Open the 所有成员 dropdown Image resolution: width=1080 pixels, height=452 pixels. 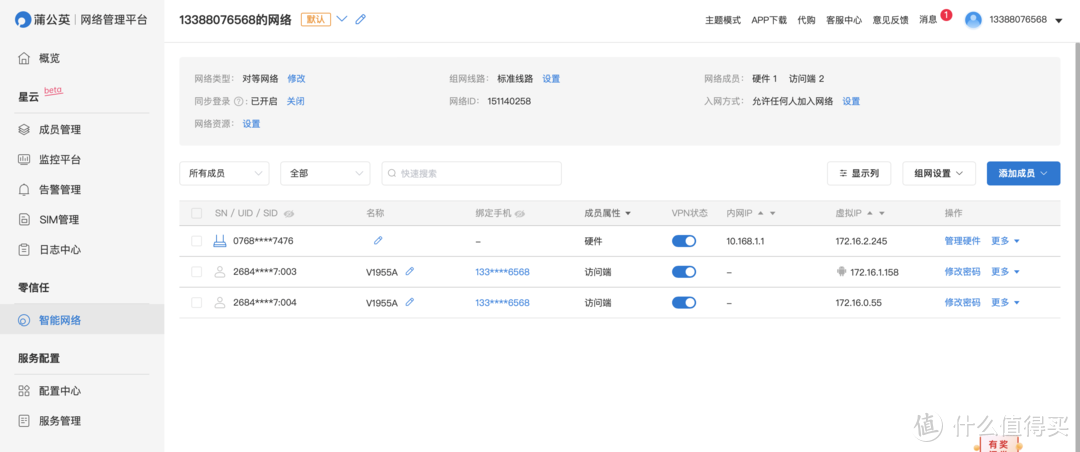[224, 174]
